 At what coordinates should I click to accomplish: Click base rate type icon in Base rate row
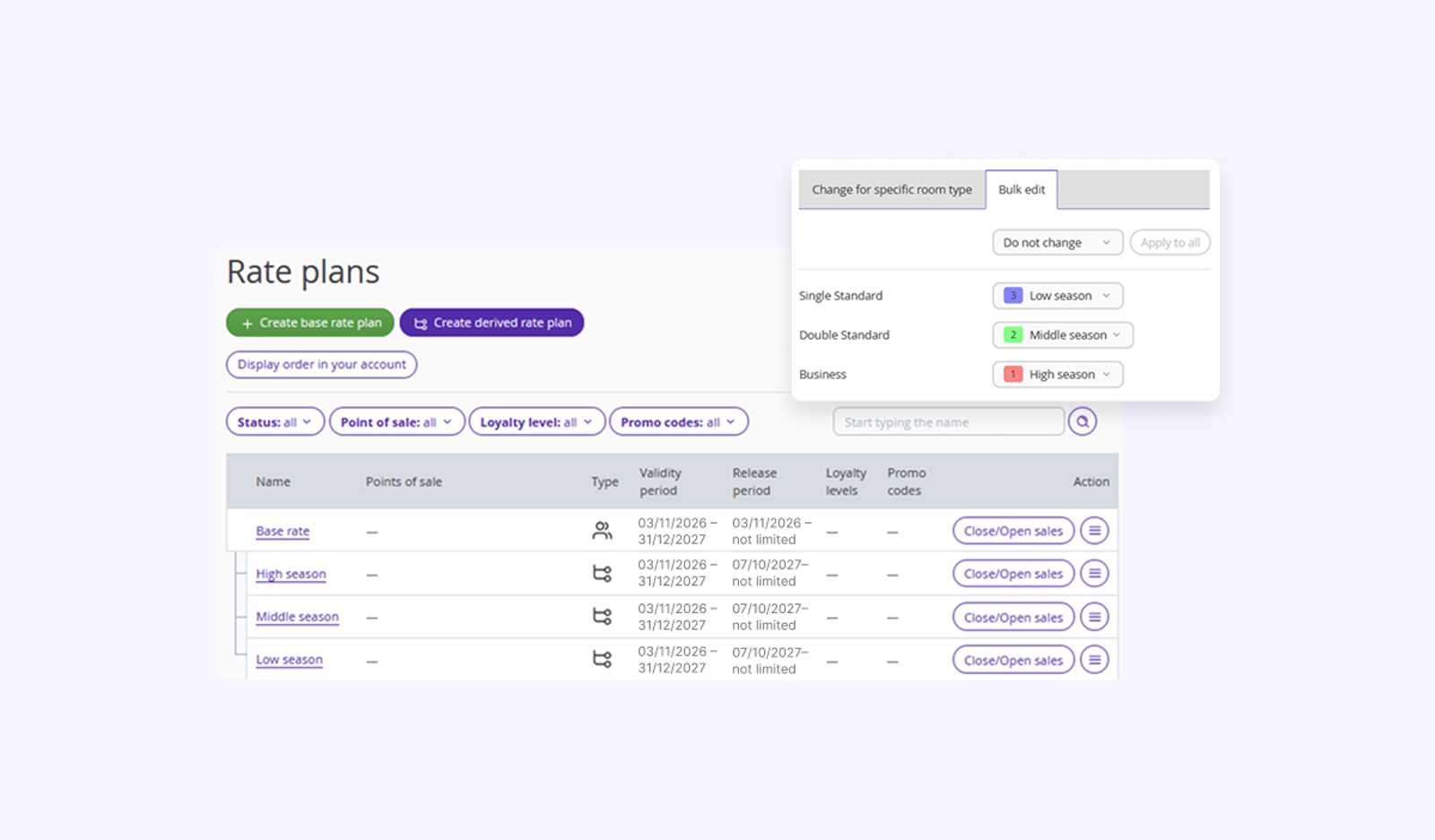[603, 531]
